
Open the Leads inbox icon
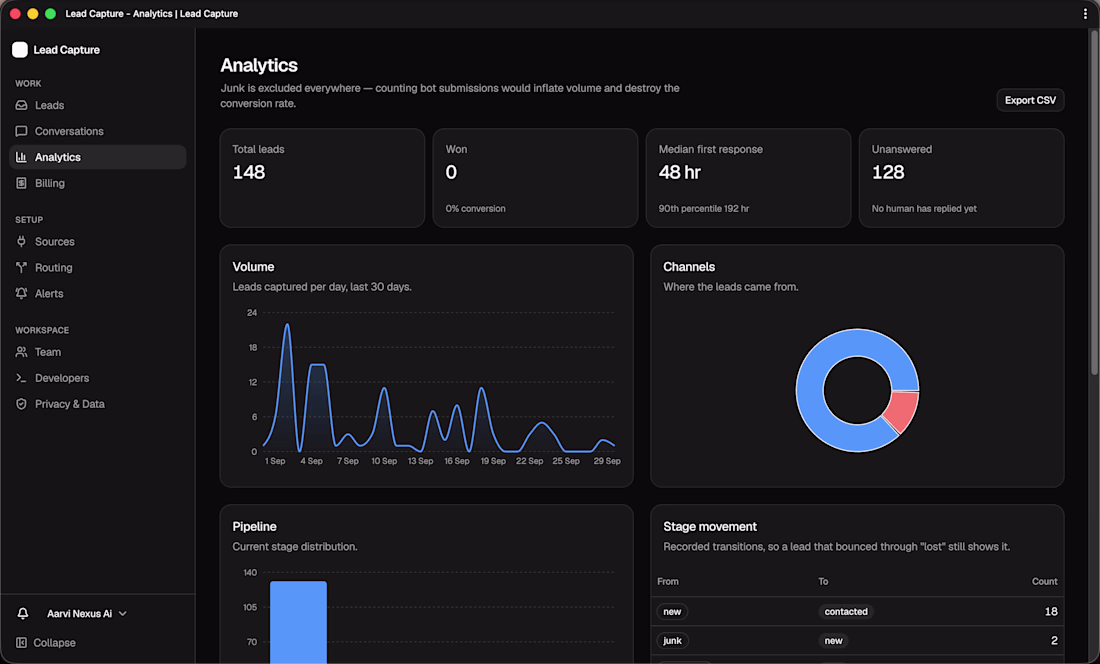(x=22, y=105)
